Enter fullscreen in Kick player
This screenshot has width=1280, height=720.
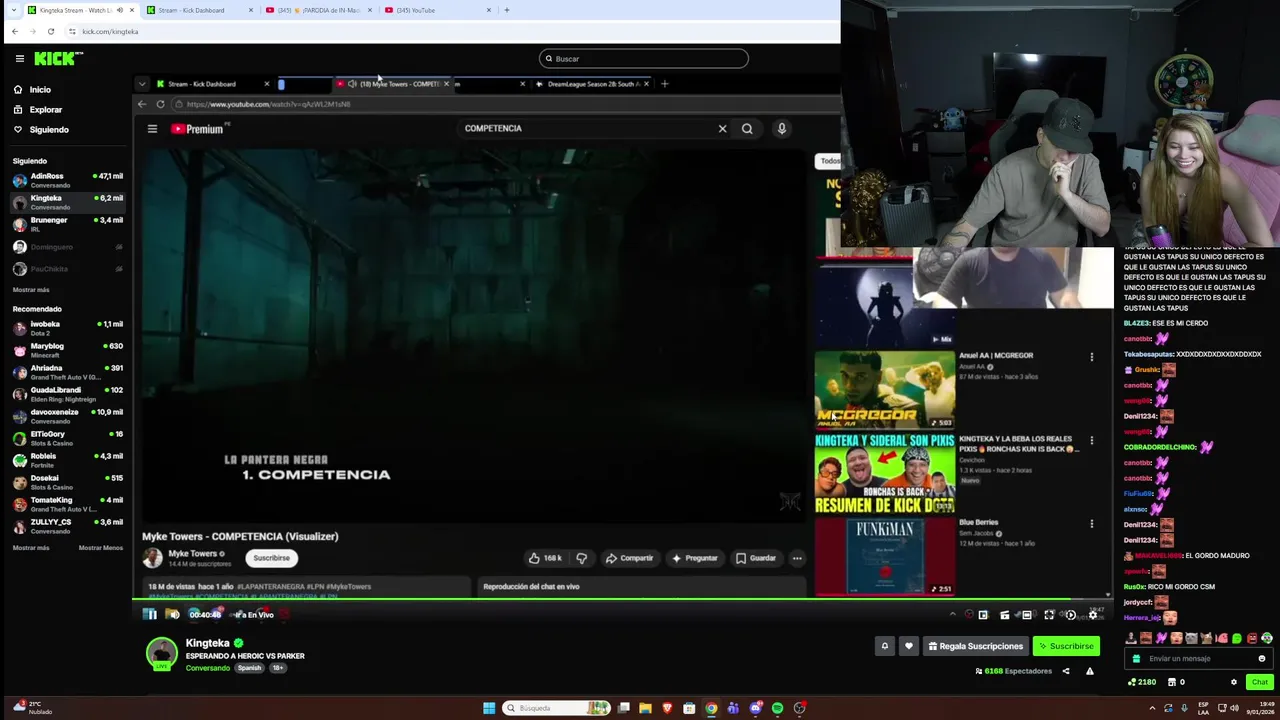(x=1049, y=615)
